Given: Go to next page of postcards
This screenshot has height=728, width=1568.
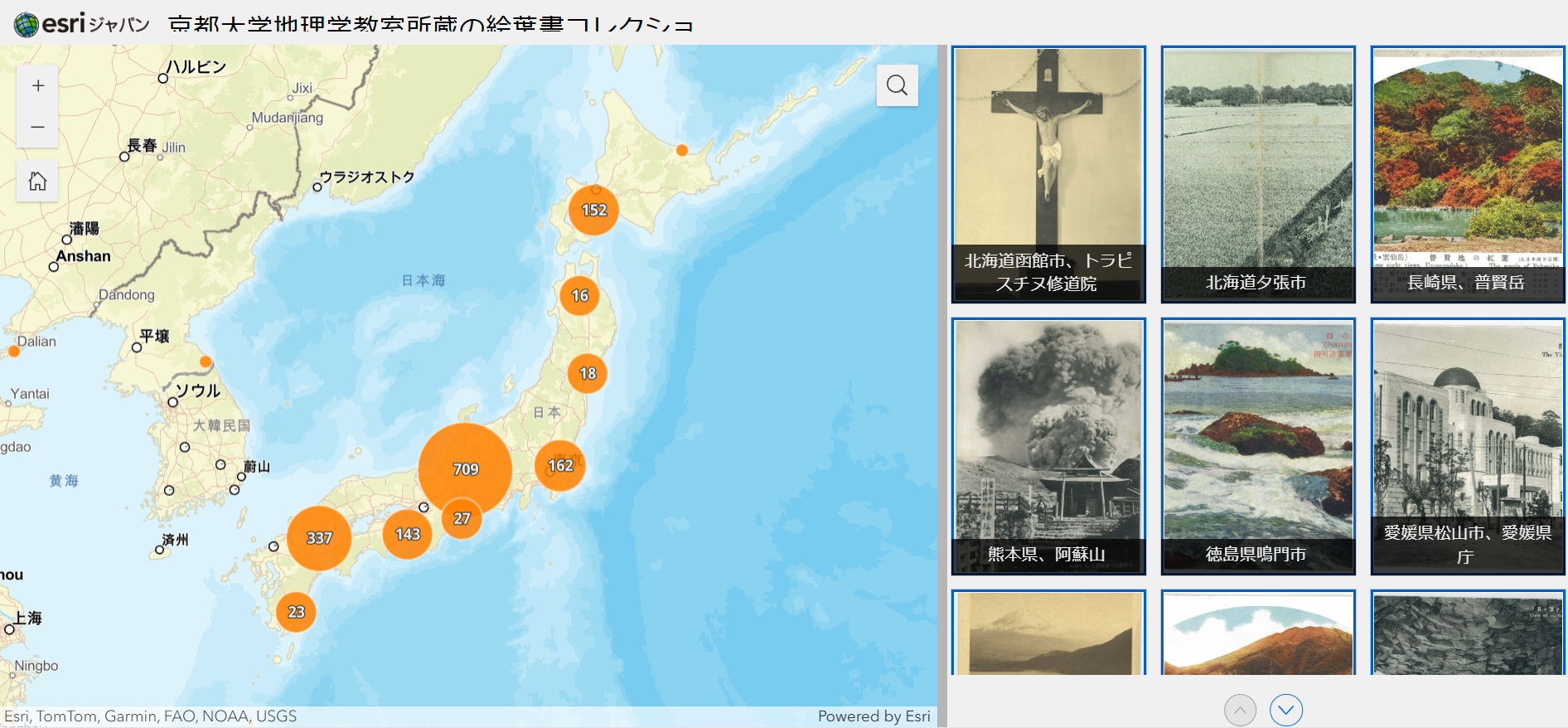Looking at the screenshot, I should point(1285,710).
